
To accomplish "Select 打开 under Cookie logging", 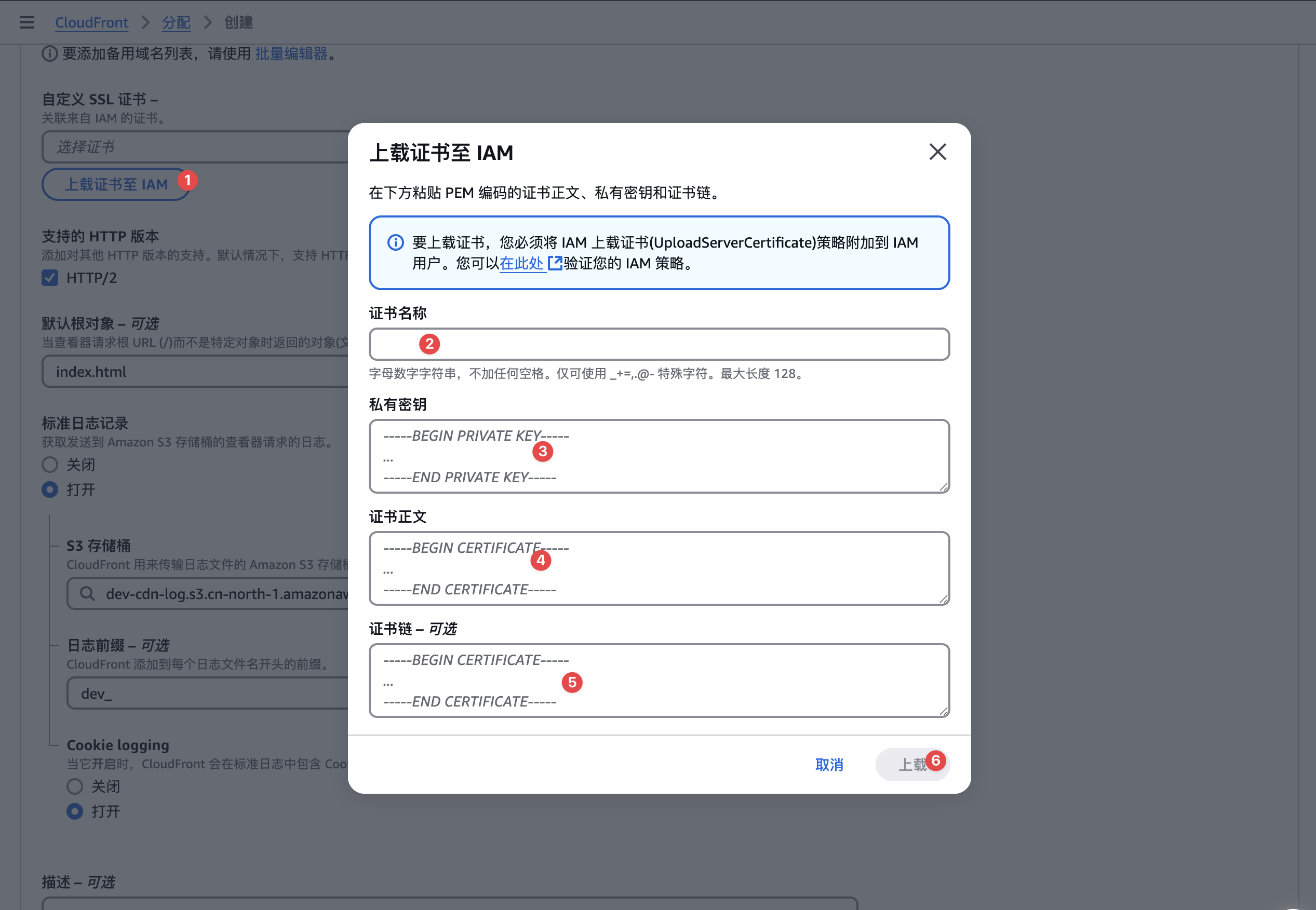I will tap(75, 811).
